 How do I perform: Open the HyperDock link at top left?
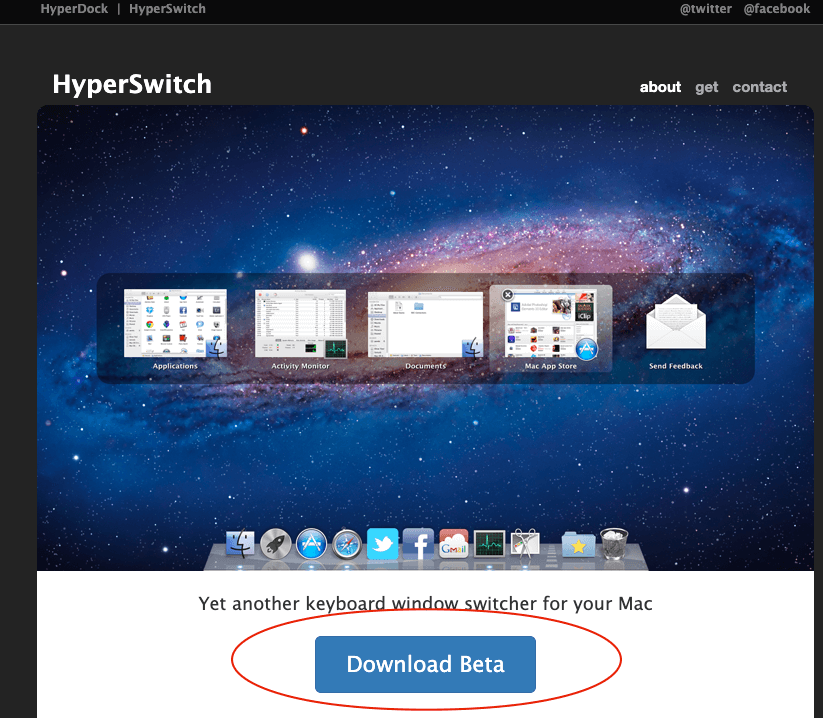(x=74, y=9)
